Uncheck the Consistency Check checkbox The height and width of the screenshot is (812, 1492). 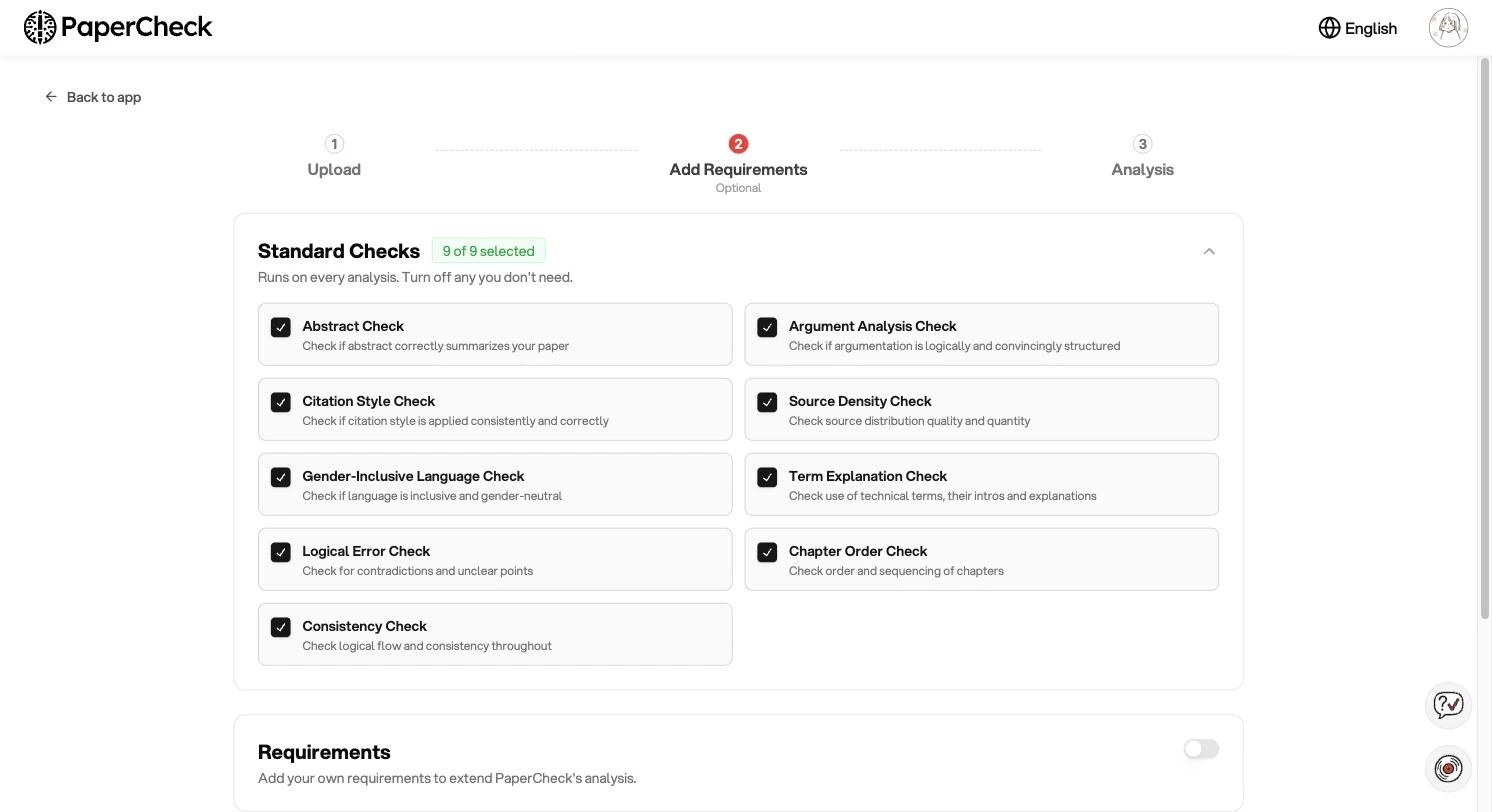tap(281, 627)
